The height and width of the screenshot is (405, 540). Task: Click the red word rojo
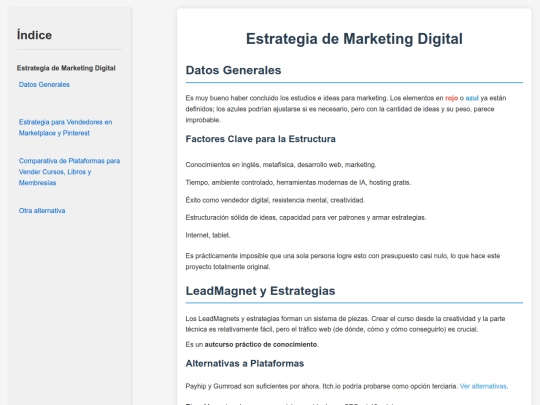451,98
